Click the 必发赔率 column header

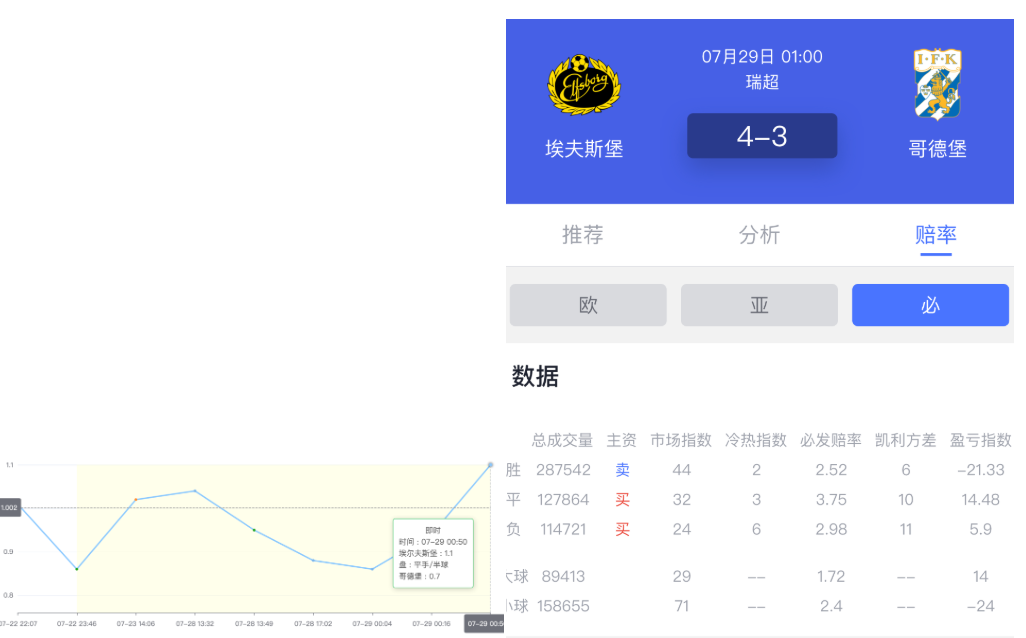(830, 440)
